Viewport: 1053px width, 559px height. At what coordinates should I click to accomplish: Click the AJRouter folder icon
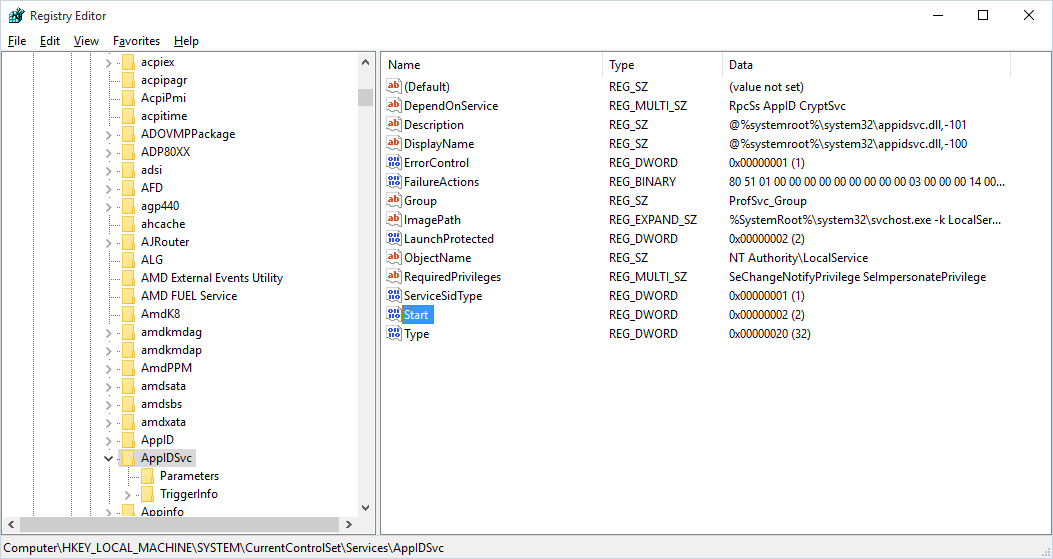[128, 241]
